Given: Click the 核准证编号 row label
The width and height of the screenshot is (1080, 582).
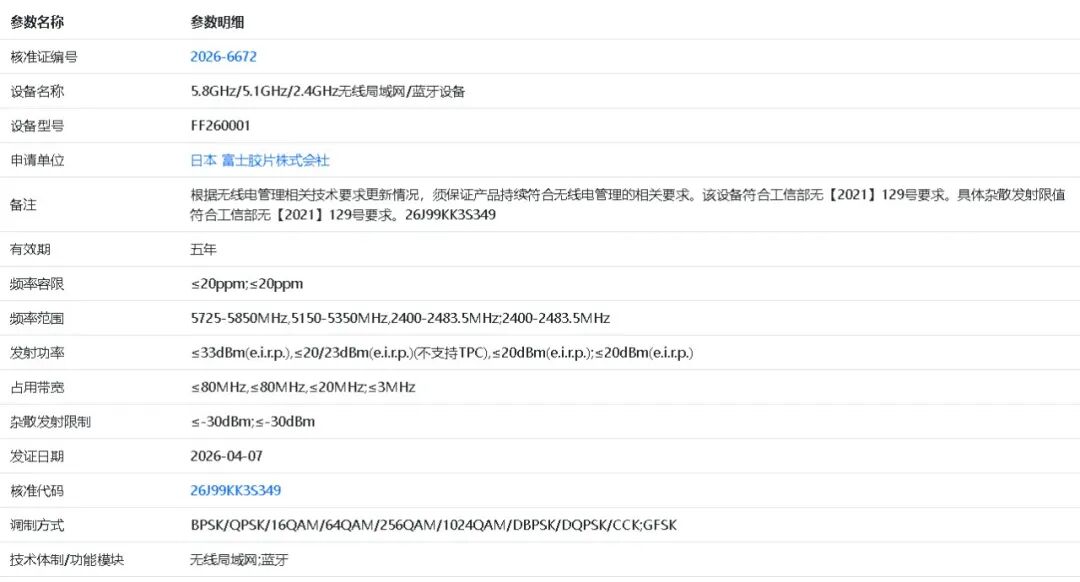Looking at the screenshot, I should pos(43,56).
